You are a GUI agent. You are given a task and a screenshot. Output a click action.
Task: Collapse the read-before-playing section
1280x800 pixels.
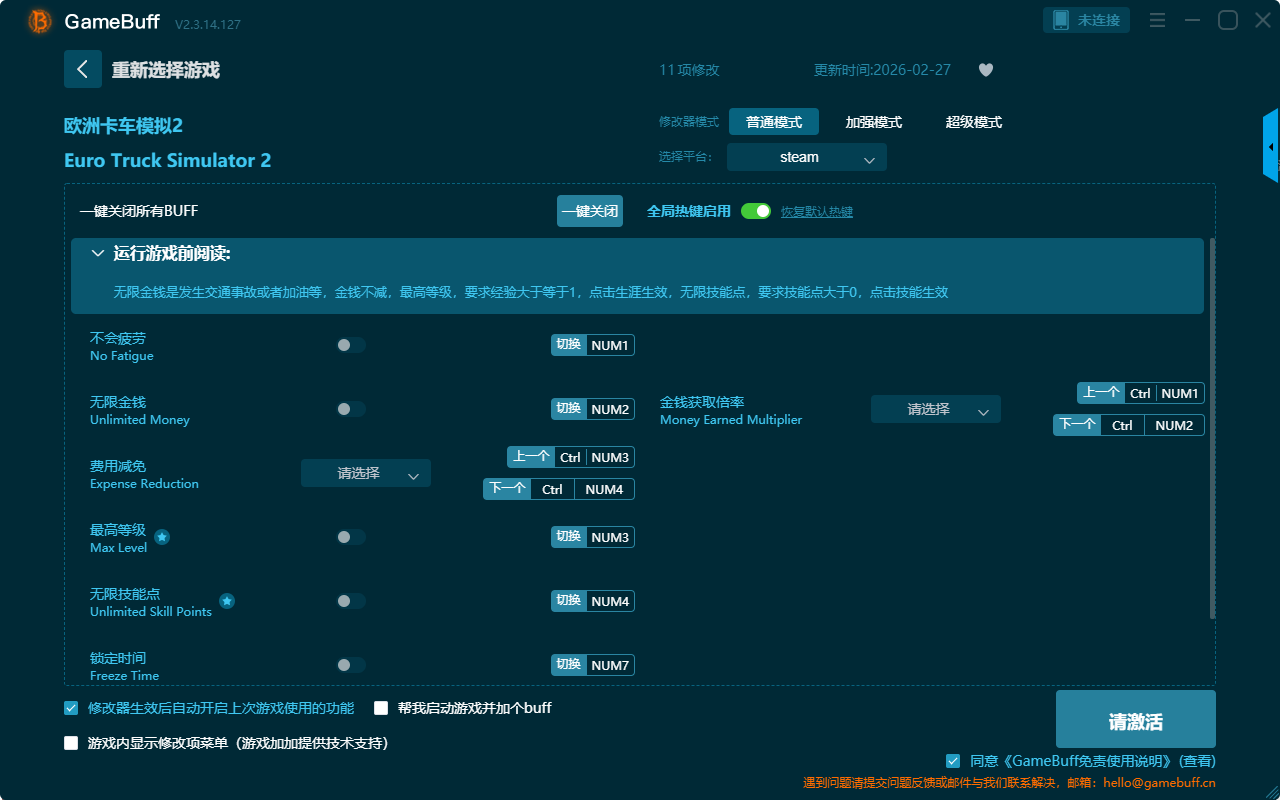click(98, 254)
